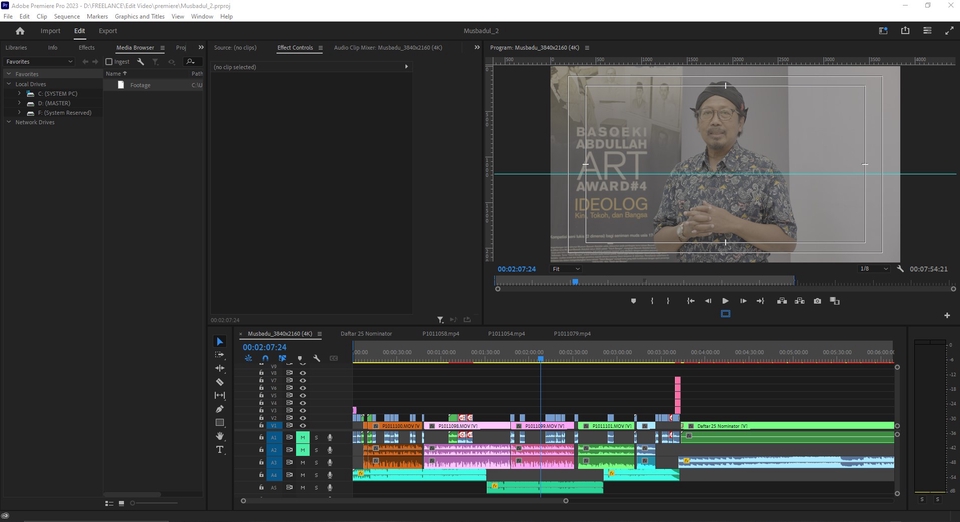Open Program monitor settings wrench
The image size is (960, 522).
900,269
